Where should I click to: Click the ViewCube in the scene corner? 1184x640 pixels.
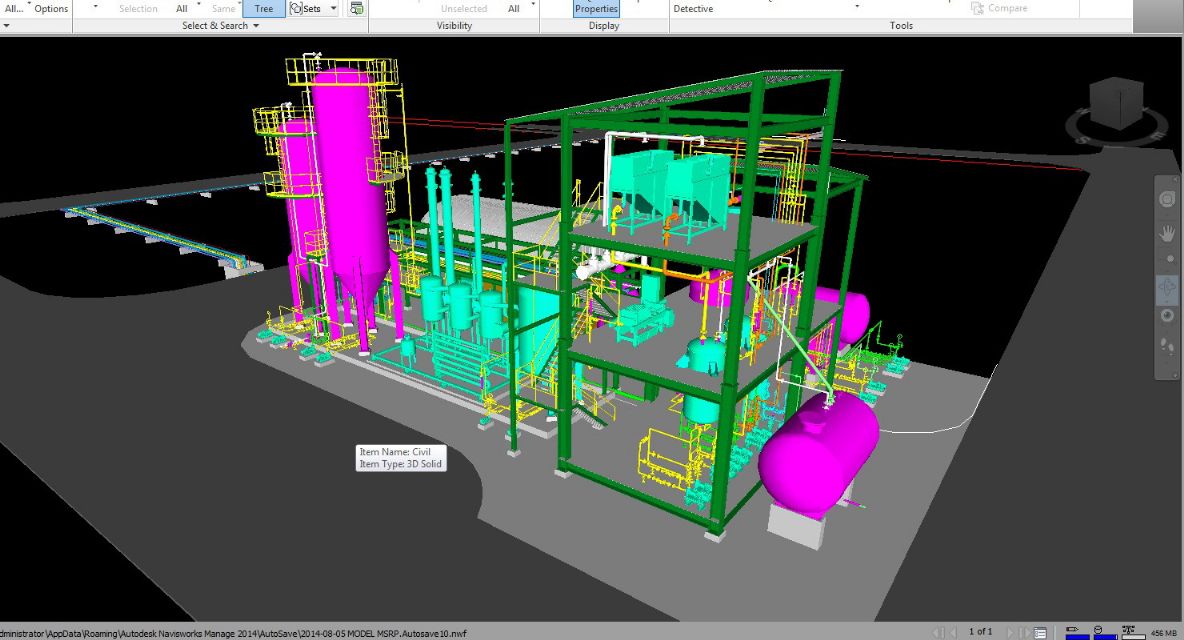(1117, 103)
